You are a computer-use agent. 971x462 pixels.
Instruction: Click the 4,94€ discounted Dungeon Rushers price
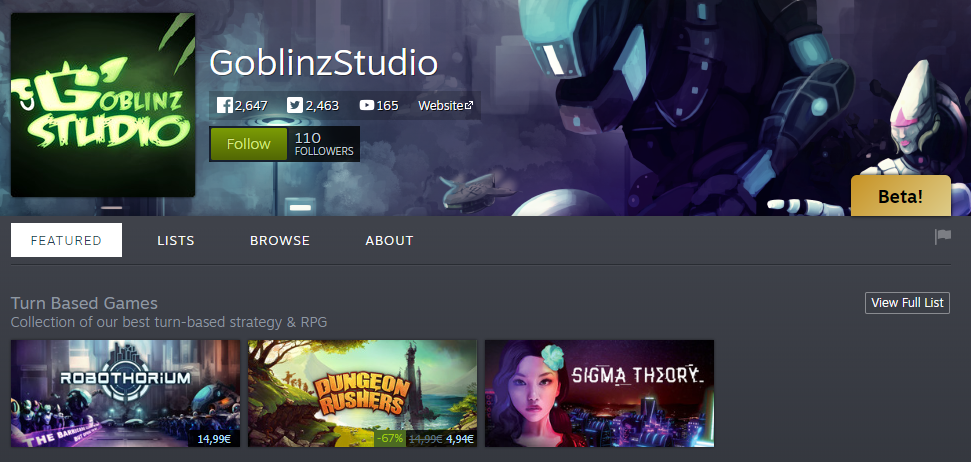(x=460, y=439)
